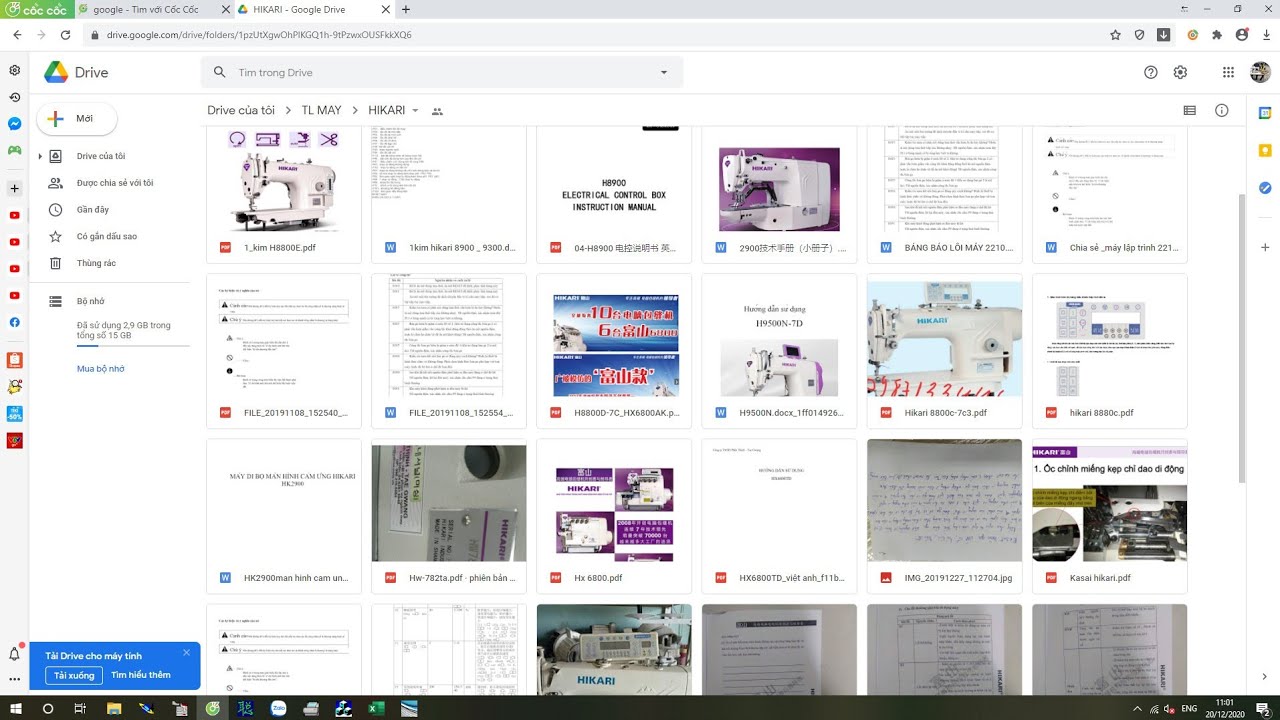Image resolution: width=1280 pixels, height=720 pixels.
Task: Select H8800D-7C_HX6800AK file
Action: 614,351
